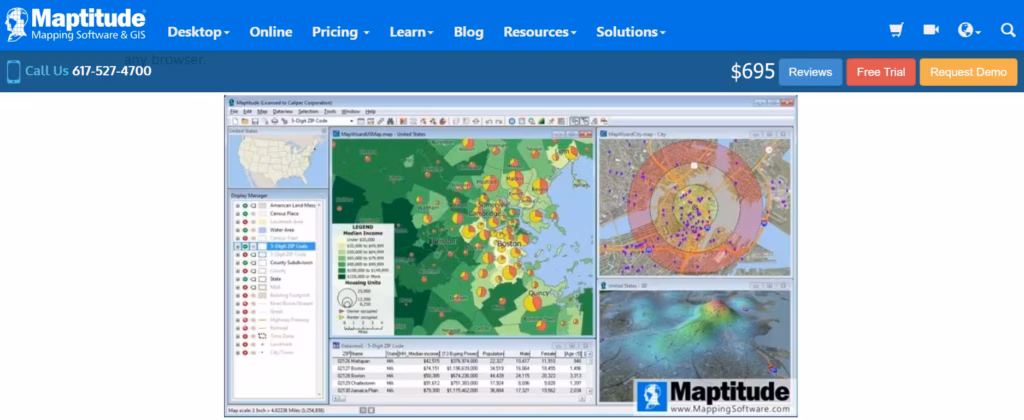
Task: Click the Undo arrow icon in toolbar
Action: pos(489,121)
